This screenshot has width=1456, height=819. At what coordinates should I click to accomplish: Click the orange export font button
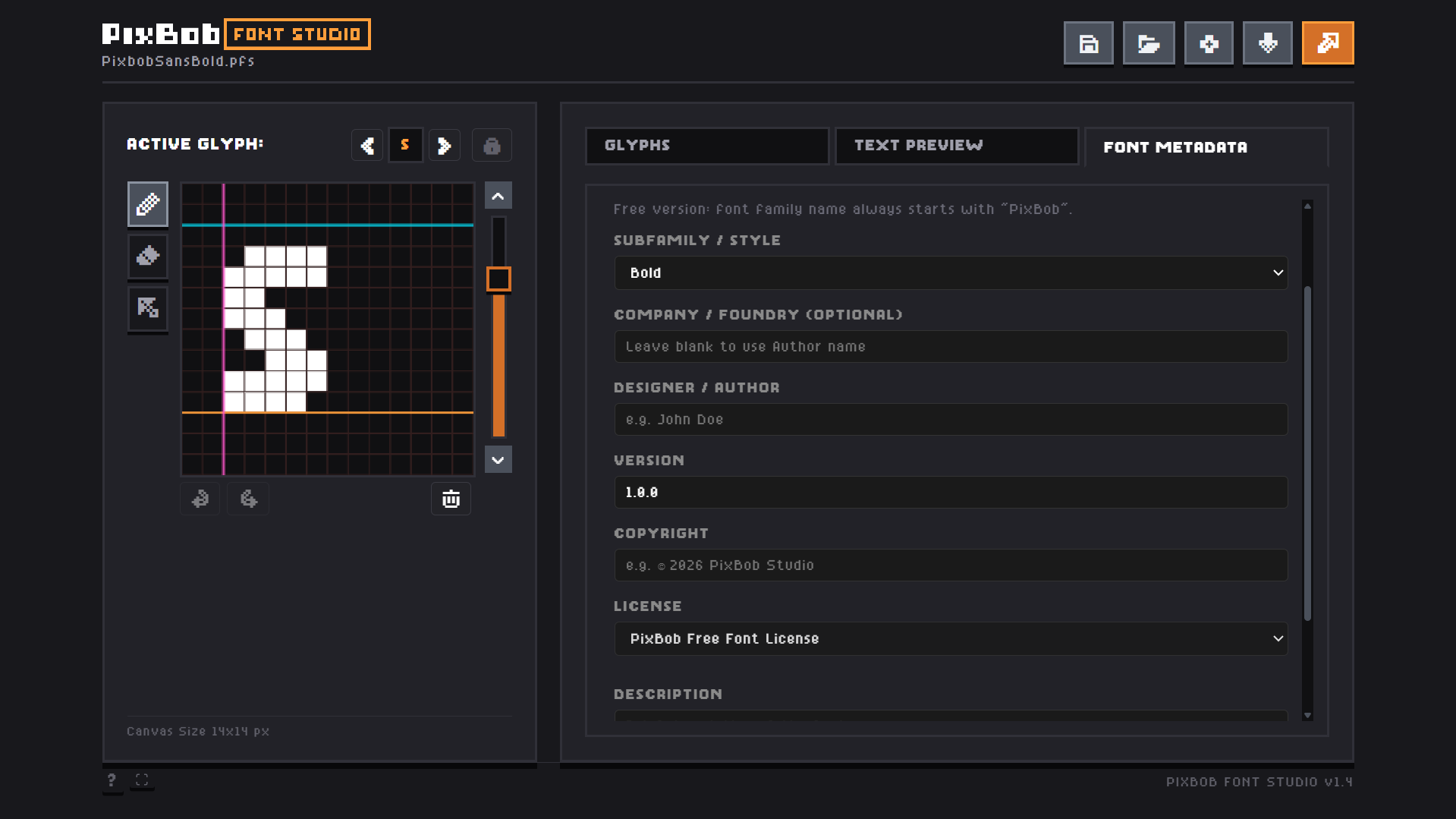[1328, 43]
